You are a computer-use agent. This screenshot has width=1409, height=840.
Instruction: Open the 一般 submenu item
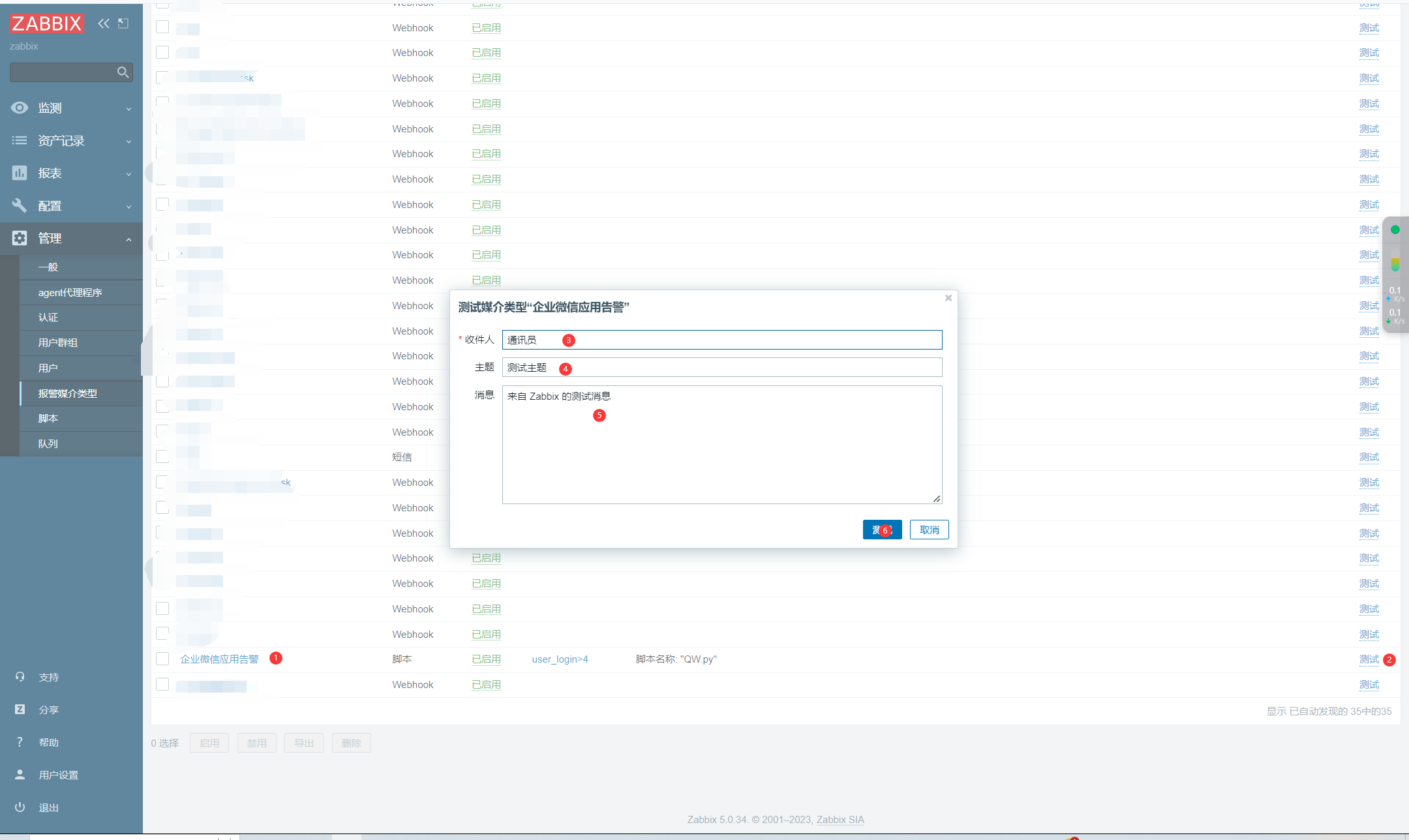click(81, 267)
